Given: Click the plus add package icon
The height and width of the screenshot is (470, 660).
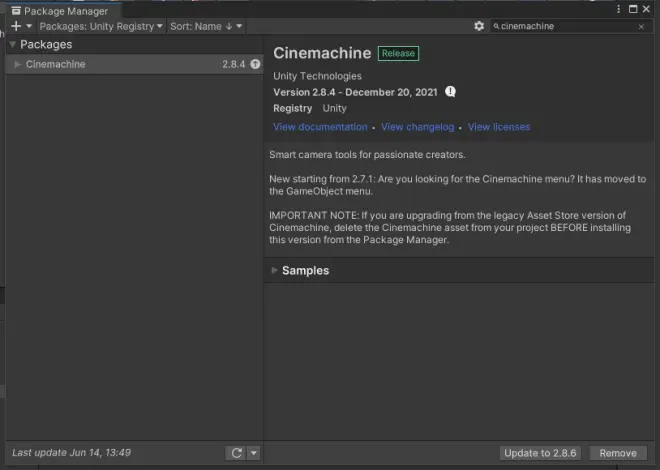Looking at the screenshot, I should pos(16,26).
